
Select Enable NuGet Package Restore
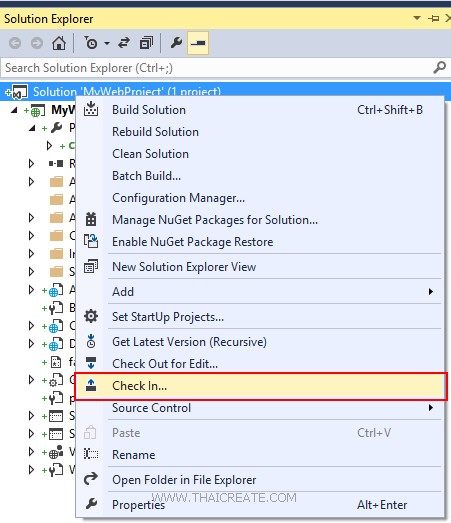pos(260,242)
